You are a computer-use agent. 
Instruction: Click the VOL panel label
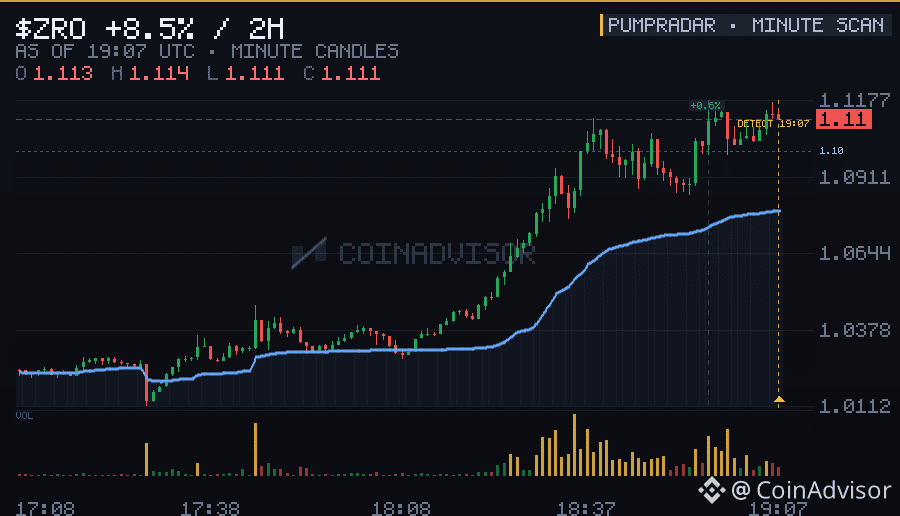click(x=24, y=416)
